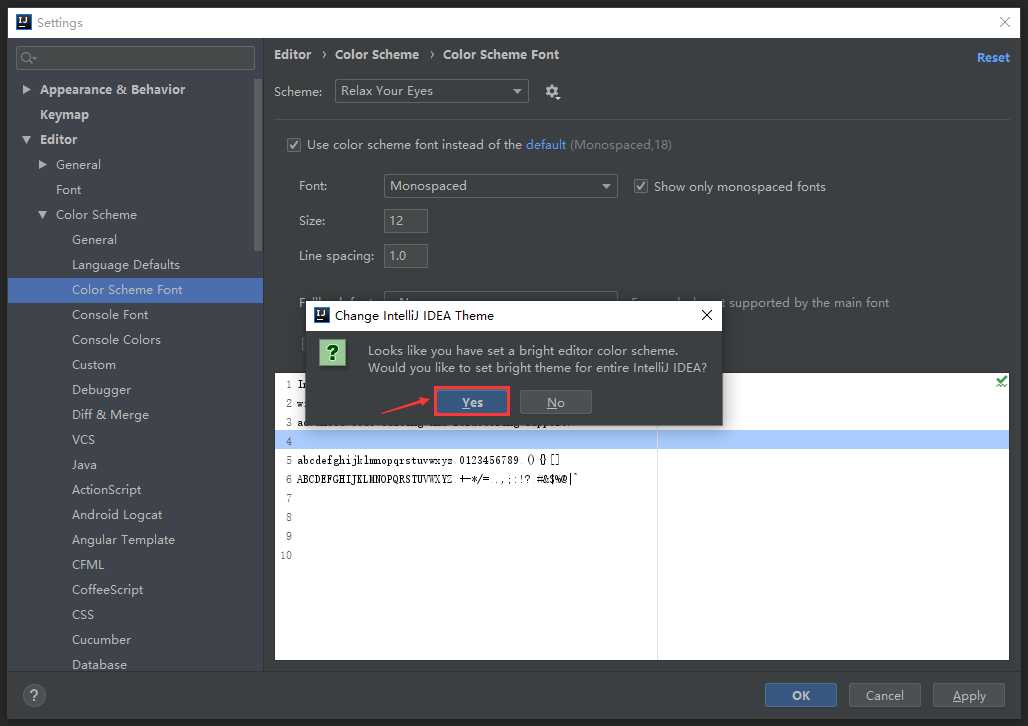
Task: Click the help question mark button
Action: pos(34,695)
